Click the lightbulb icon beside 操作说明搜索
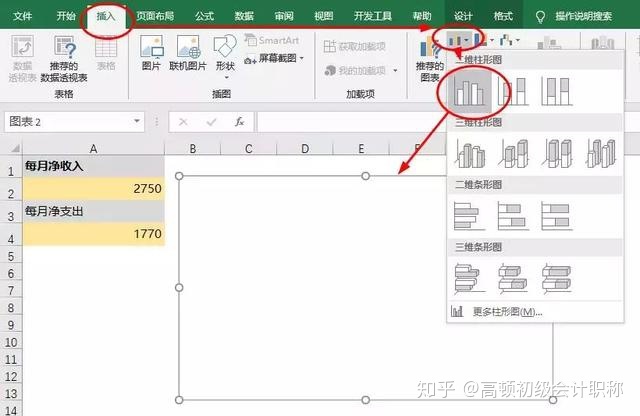 tap(540, 17)
